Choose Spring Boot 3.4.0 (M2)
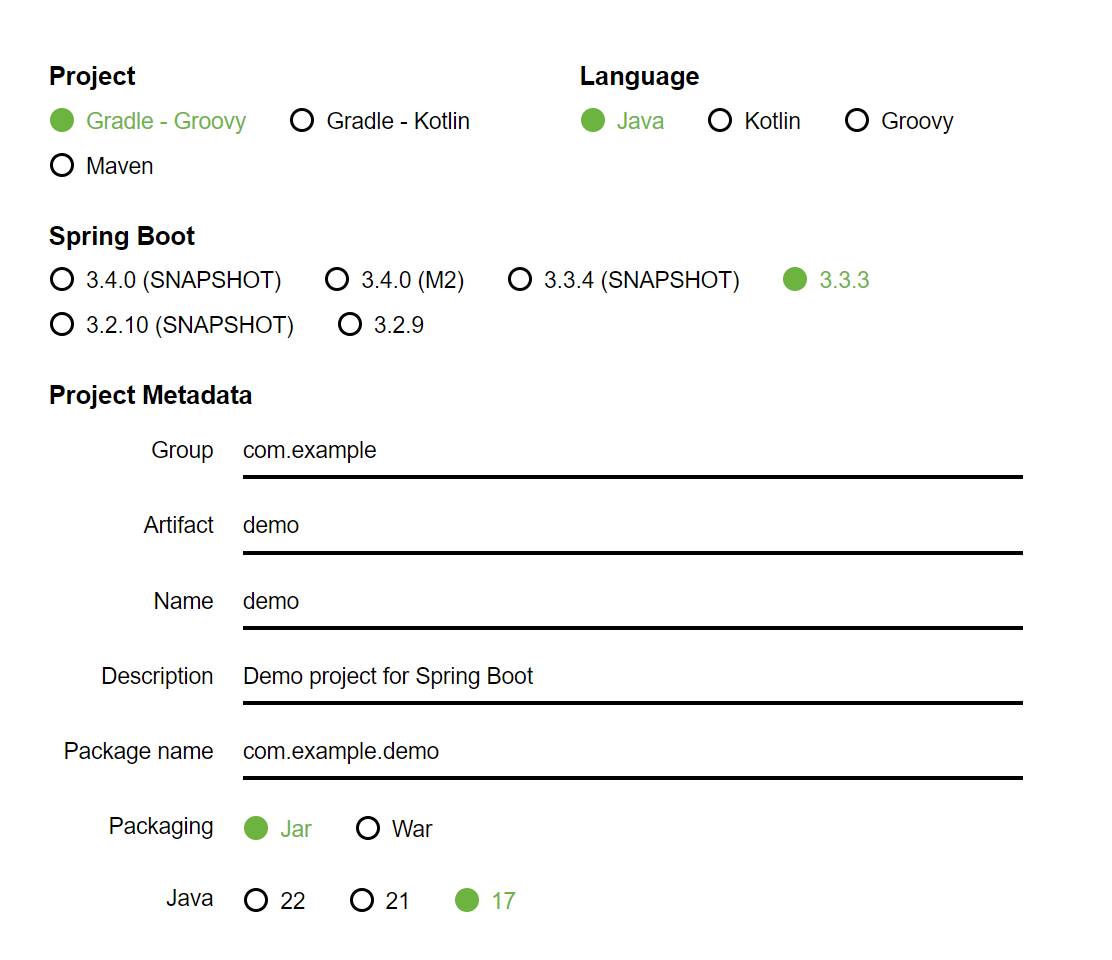 (337, 280)
